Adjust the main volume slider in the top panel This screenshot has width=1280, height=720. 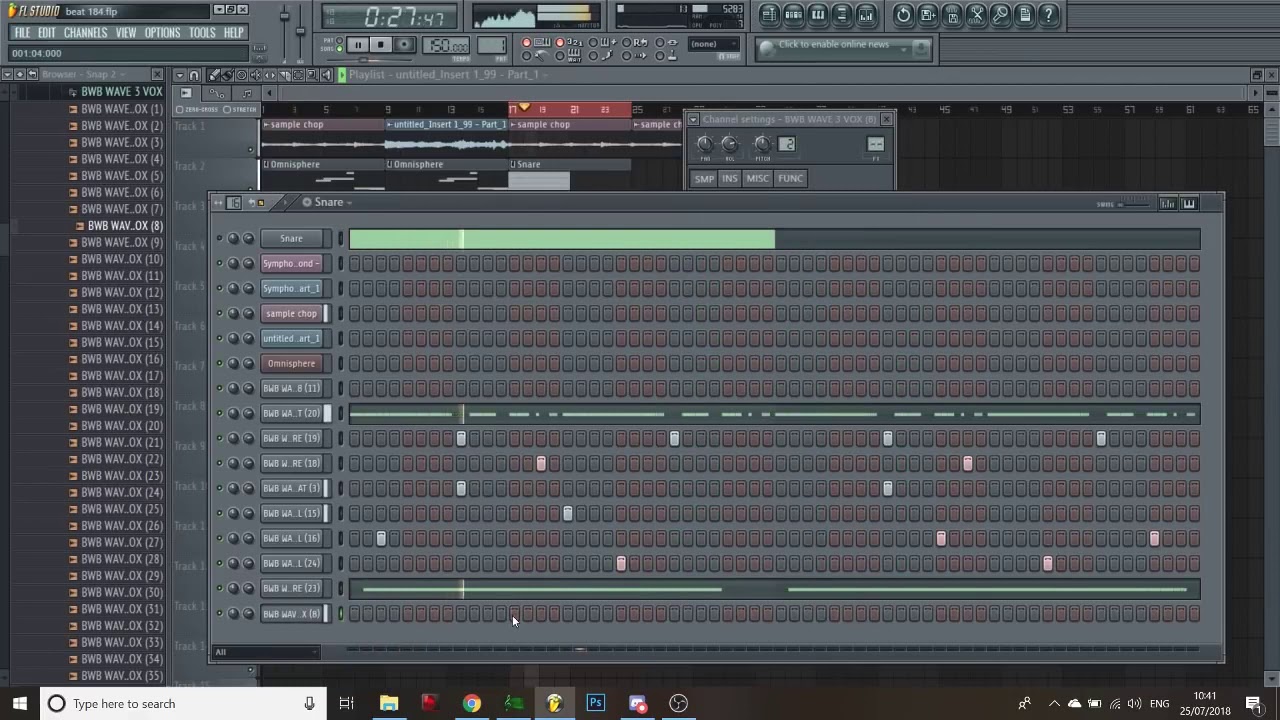(284, 16)
